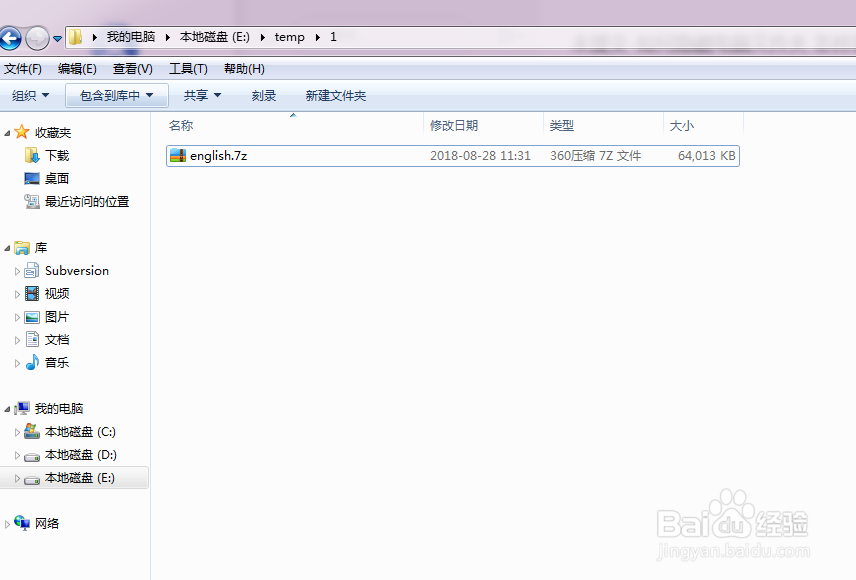Click the 桌面 desktop icon
Image resolution: width=856 pixels, height=580 pixels.
pyautogui.click(x=32, y=179)
